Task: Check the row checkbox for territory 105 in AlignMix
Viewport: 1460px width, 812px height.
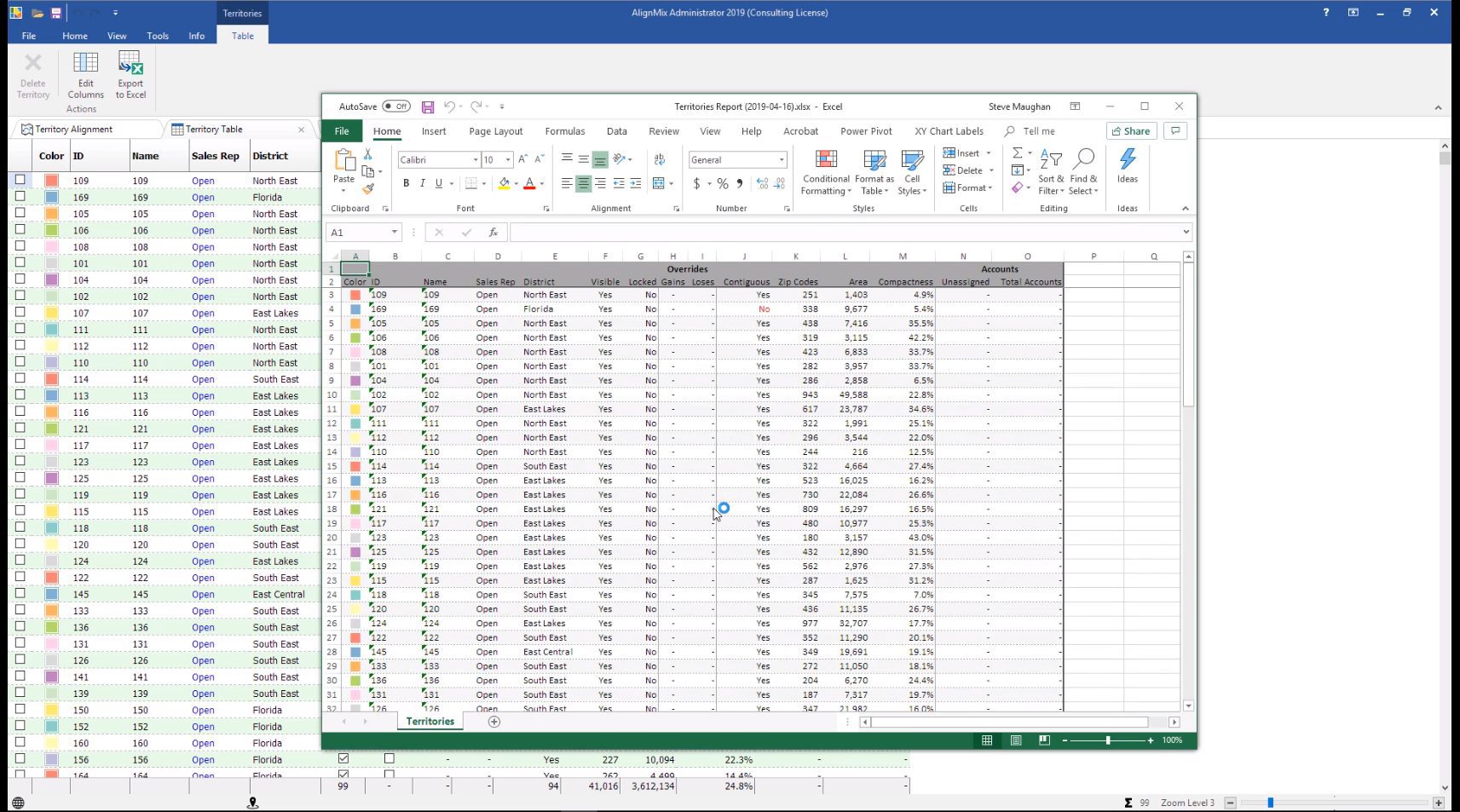Action: coord(20,213)
